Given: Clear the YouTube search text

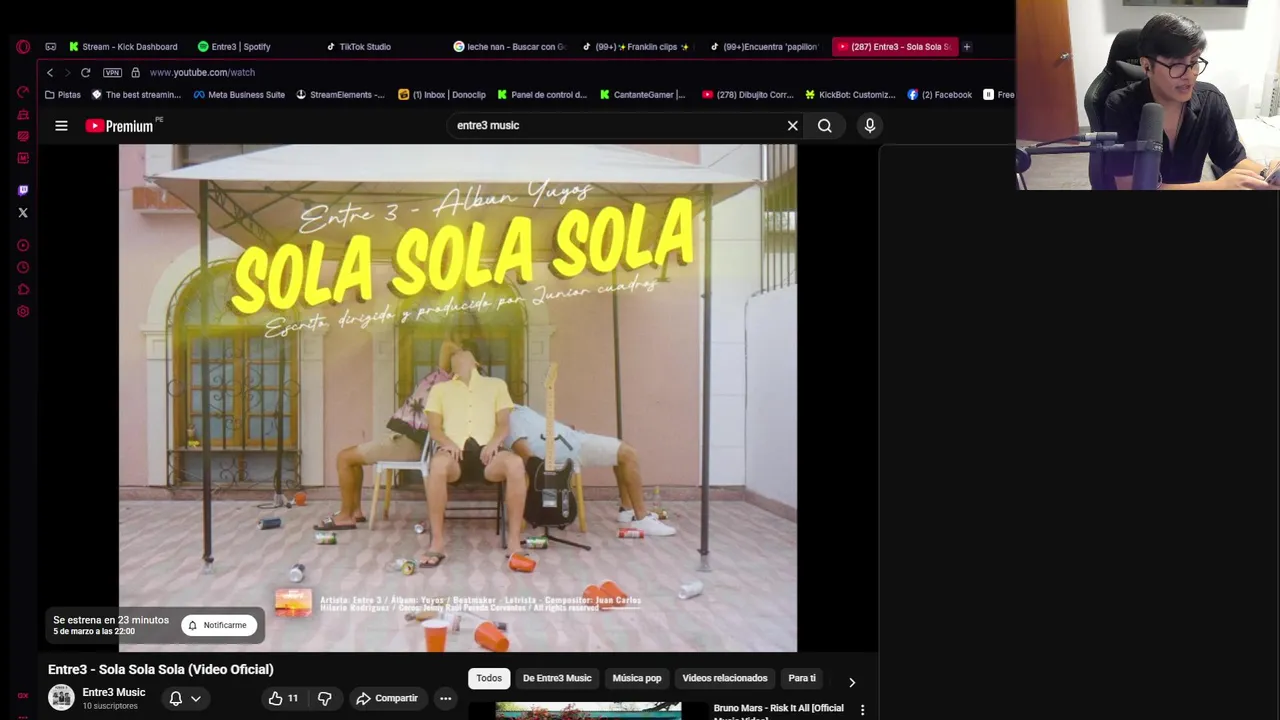Looking at the screenshot, I should (x=792, y=126).
